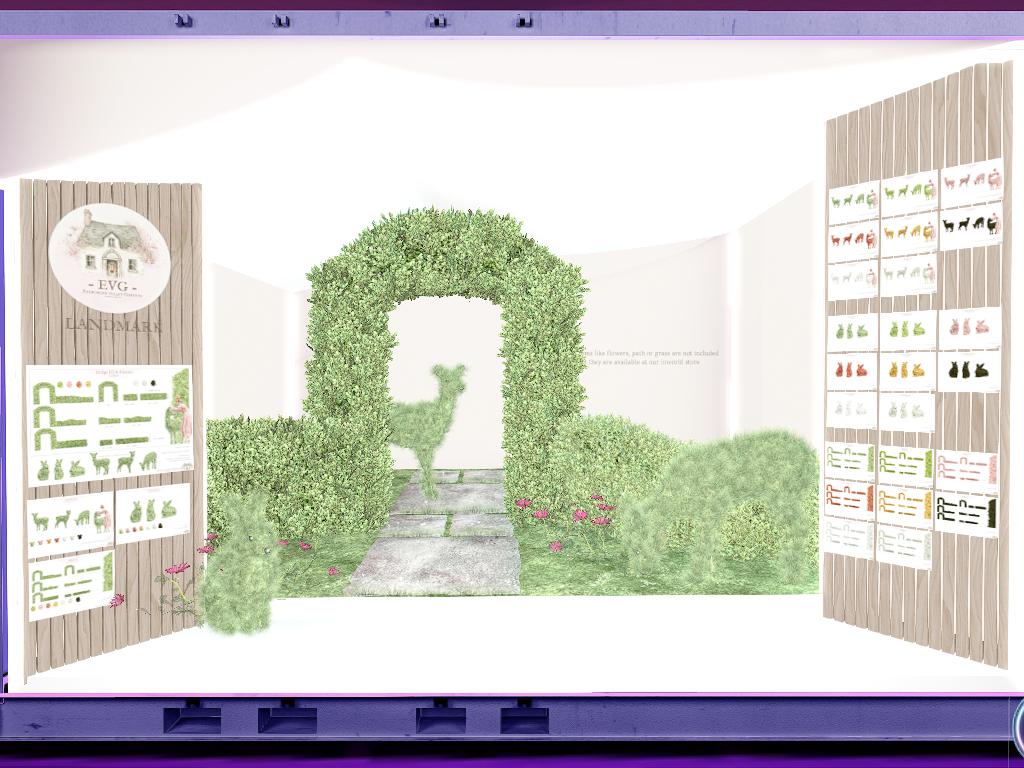This screenshot has height=768, width=1024.
Task: Pick the red bunny vendor poster
Action: pos(852,373)
